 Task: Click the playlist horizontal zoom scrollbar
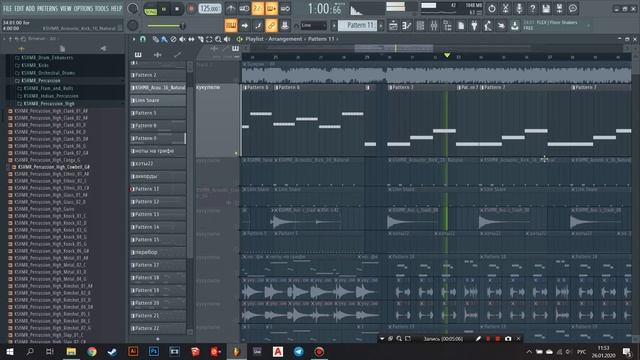click(393, 48)
